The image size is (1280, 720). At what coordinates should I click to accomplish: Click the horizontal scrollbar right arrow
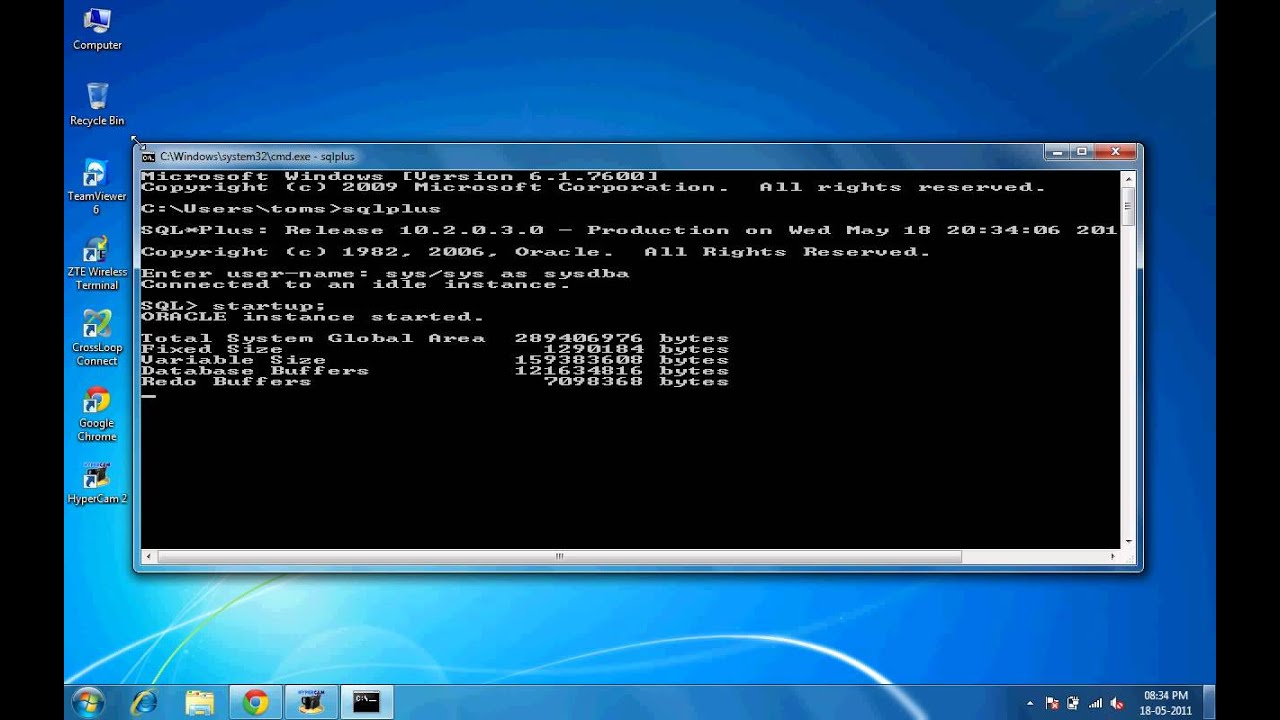pyautogui.click(x=1112, y=556)
